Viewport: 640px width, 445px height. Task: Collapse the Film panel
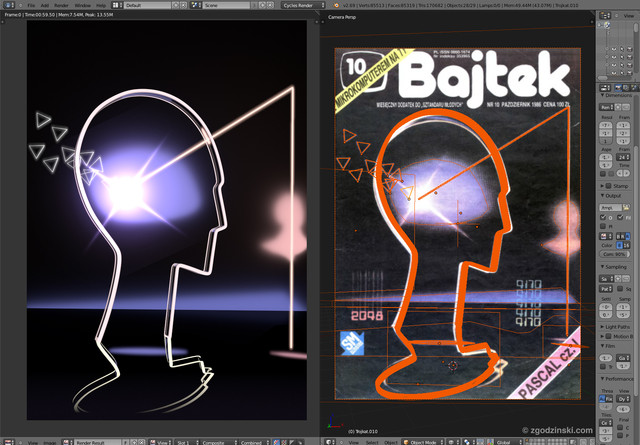tap(608, 346)
